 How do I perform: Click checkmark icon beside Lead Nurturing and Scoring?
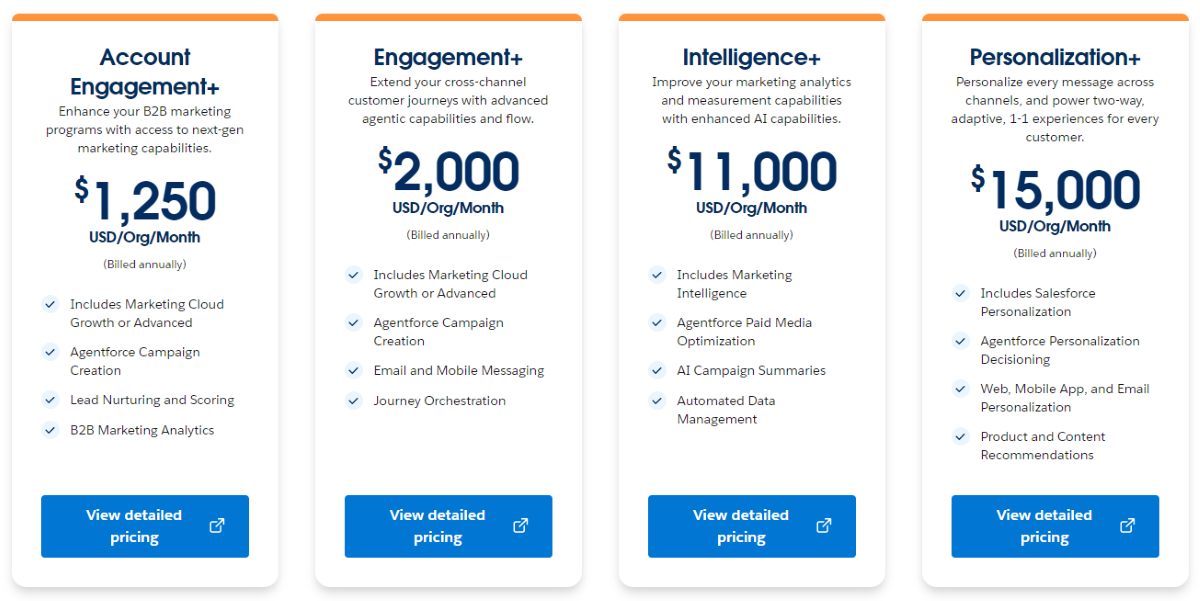coord(50,400)
